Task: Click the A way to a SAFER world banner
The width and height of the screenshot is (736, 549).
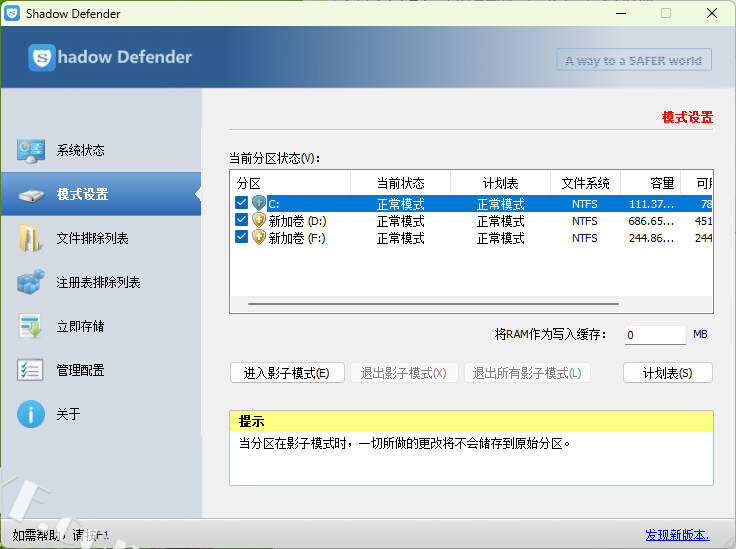Action: click(x=634, y=60)
